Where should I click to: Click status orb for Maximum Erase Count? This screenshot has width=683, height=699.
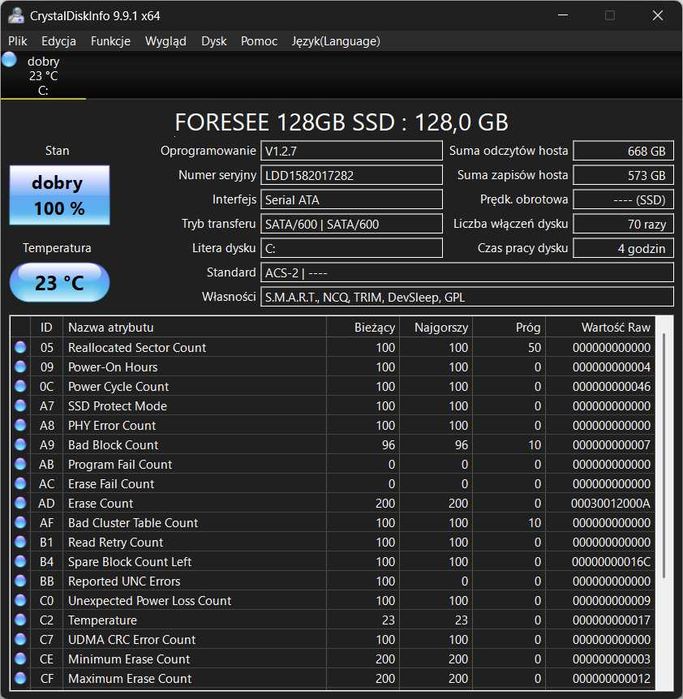pyautogui.click(x=21, y=678)
